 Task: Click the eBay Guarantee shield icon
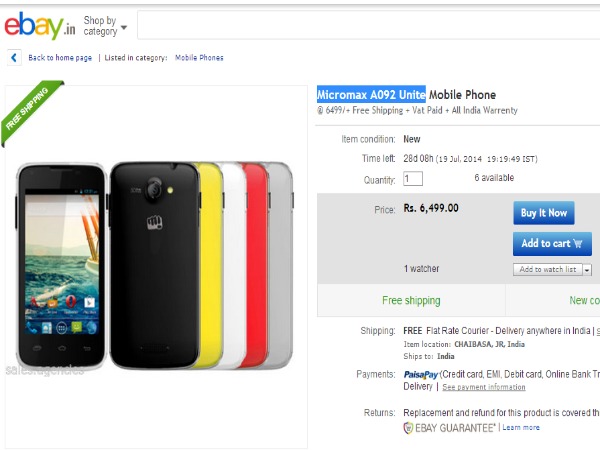pos(408,427)
